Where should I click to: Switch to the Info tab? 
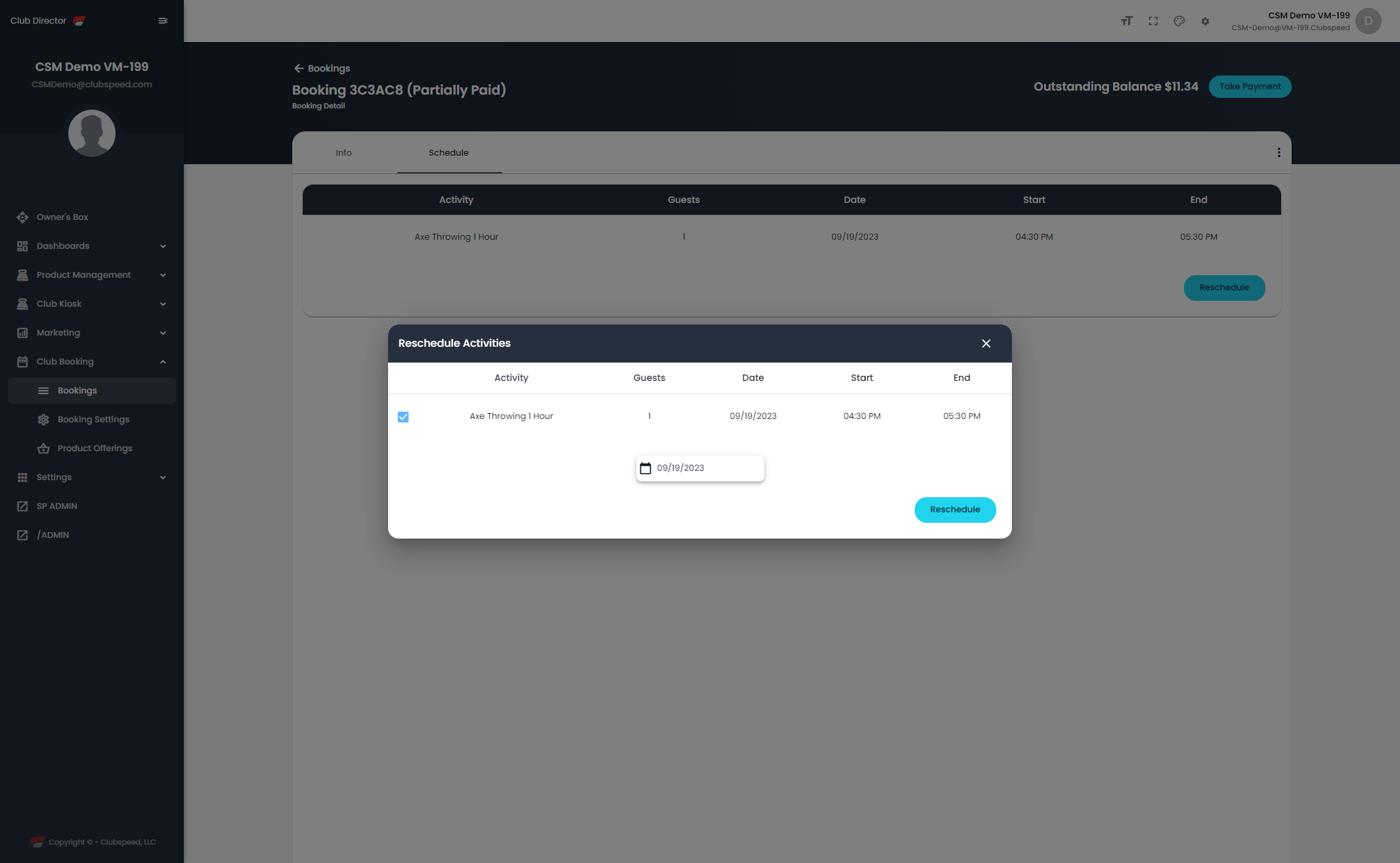[344, 152]
